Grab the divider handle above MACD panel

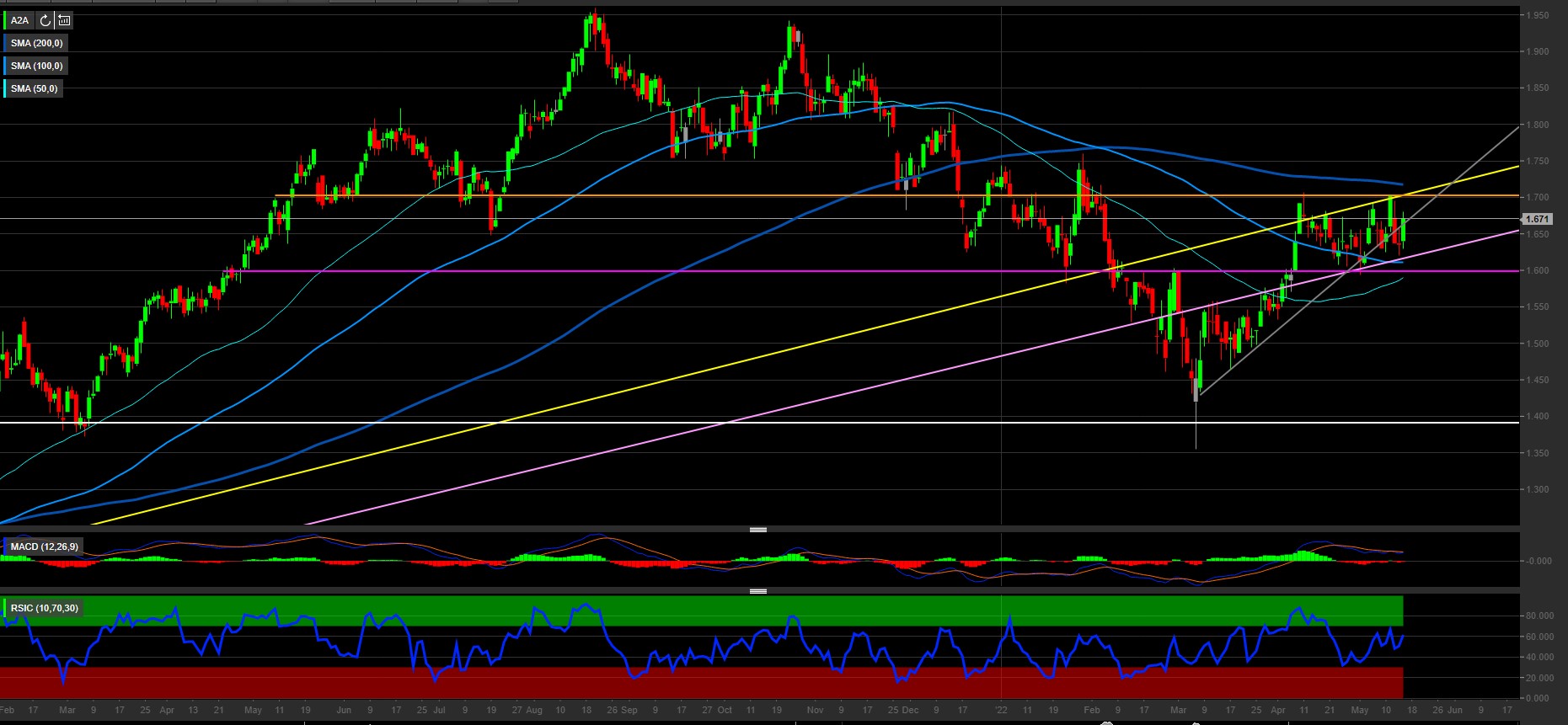[757, 530]
